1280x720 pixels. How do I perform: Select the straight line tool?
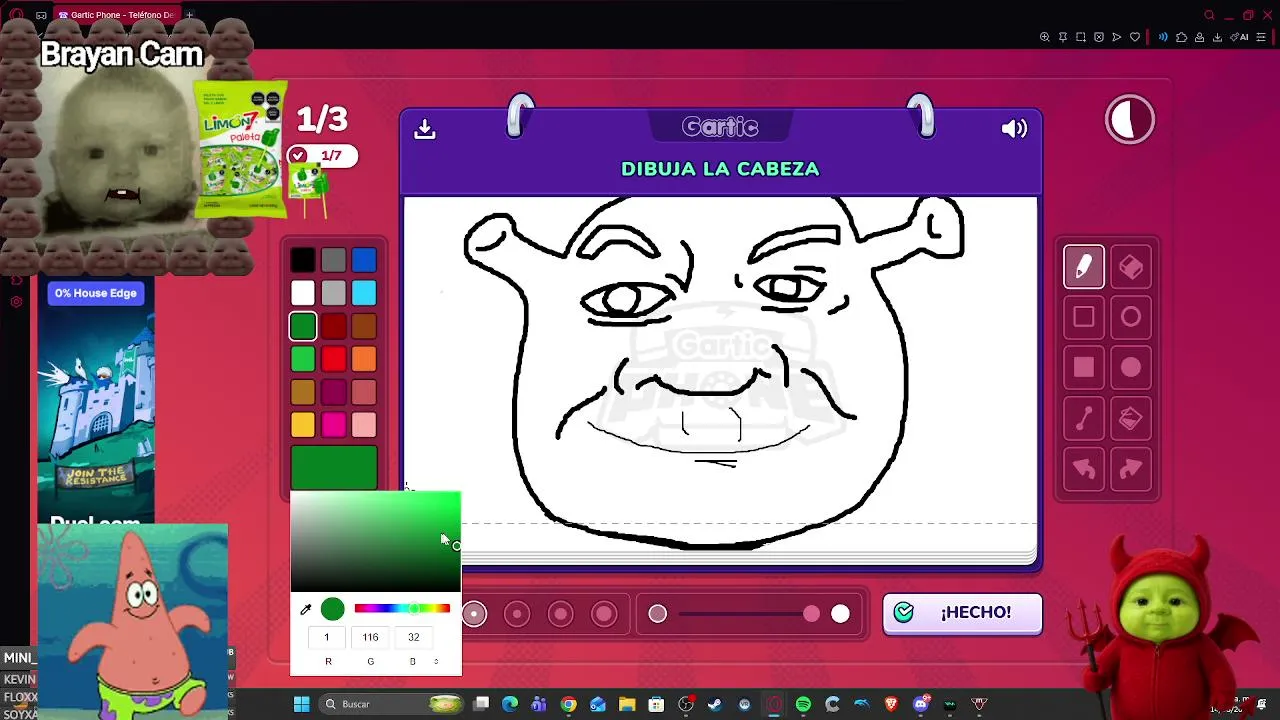pyautogui.click(x=1084, y=419)
